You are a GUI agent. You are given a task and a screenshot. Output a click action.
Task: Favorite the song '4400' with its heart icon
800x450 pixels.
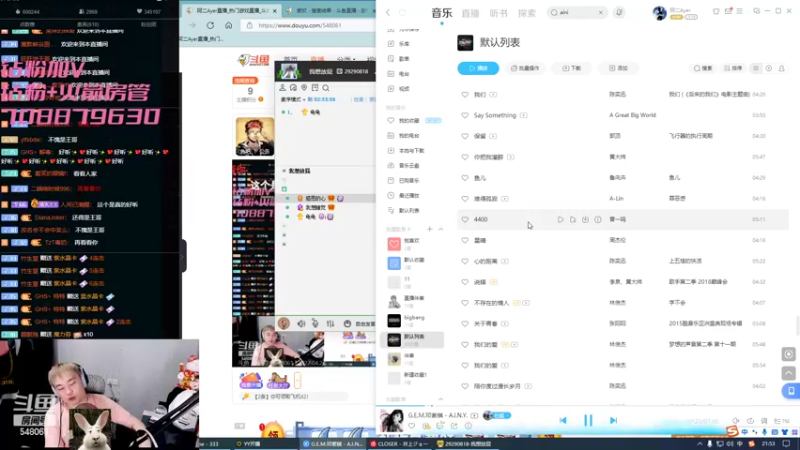(465, 219)
